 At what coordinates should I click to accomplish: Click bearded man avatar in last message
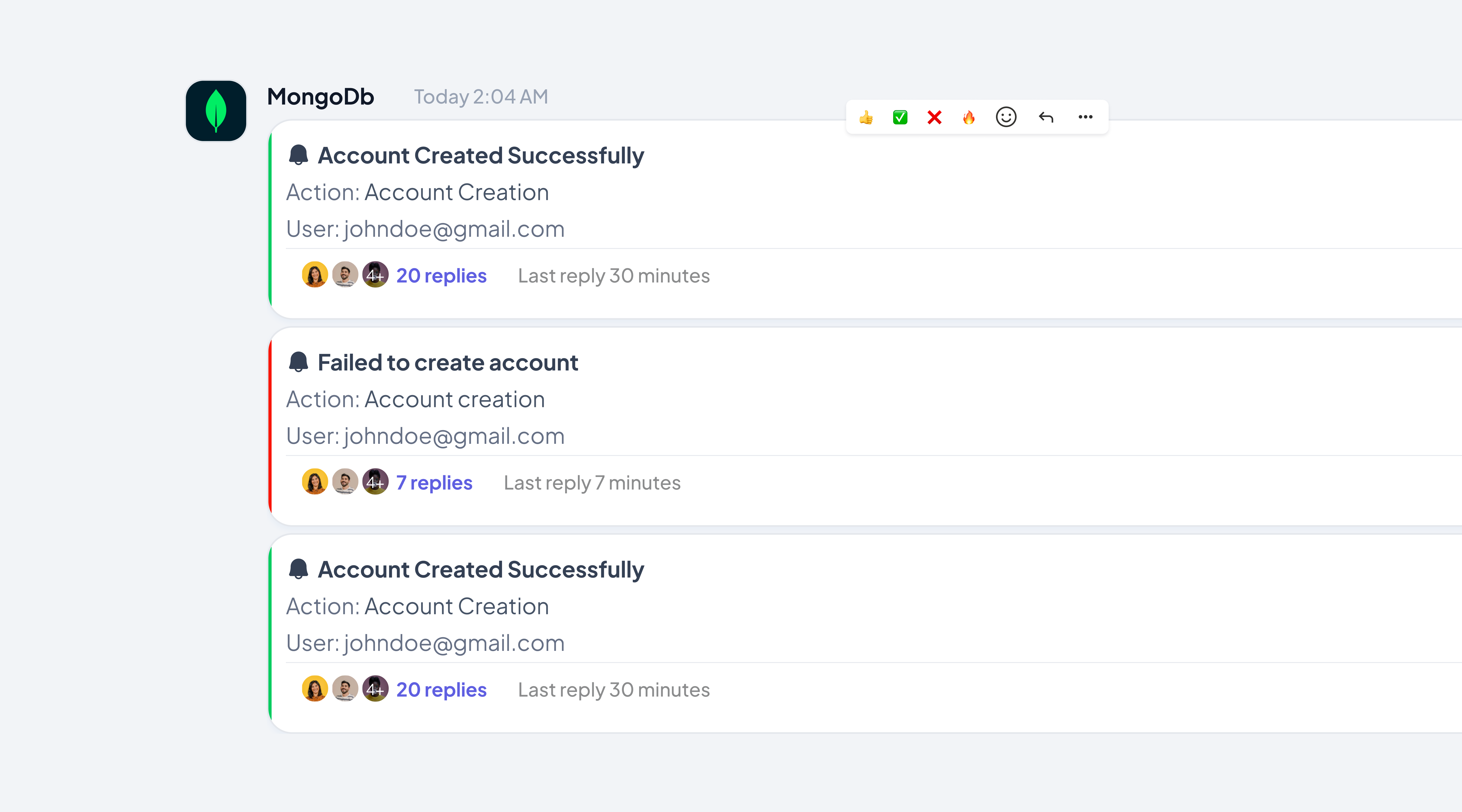point(345,689)
